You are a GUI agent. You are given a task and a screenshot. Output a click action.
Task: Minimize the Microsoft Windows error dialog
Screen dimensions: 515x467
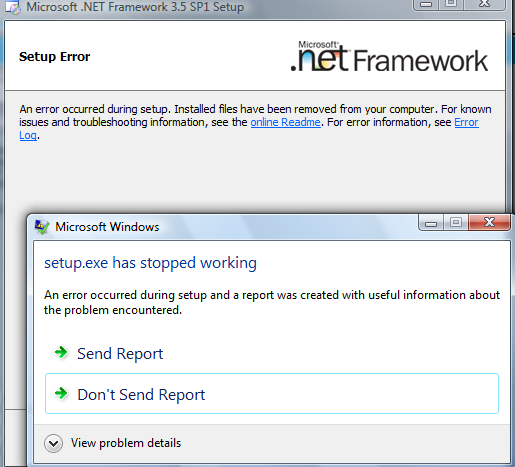[431, 223]
